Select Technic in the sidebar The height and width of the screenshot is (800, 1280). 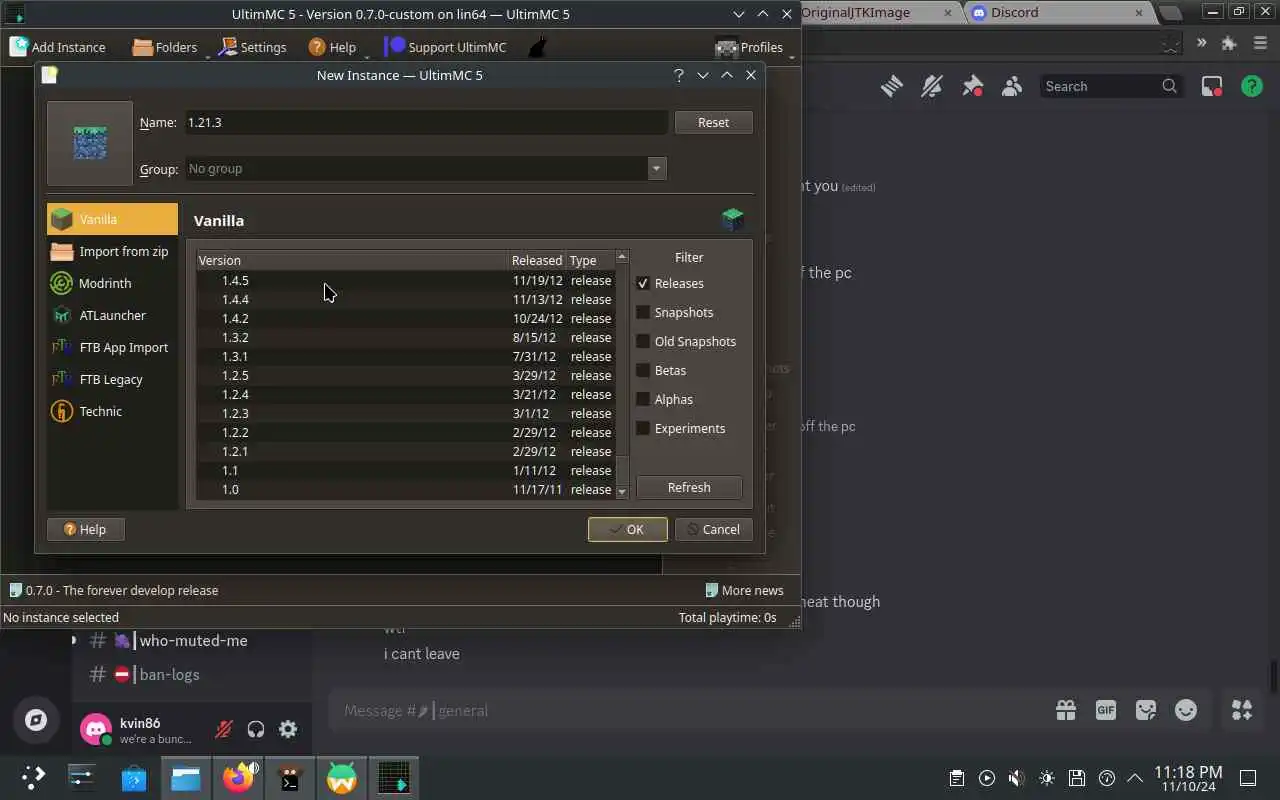[112, 411]
